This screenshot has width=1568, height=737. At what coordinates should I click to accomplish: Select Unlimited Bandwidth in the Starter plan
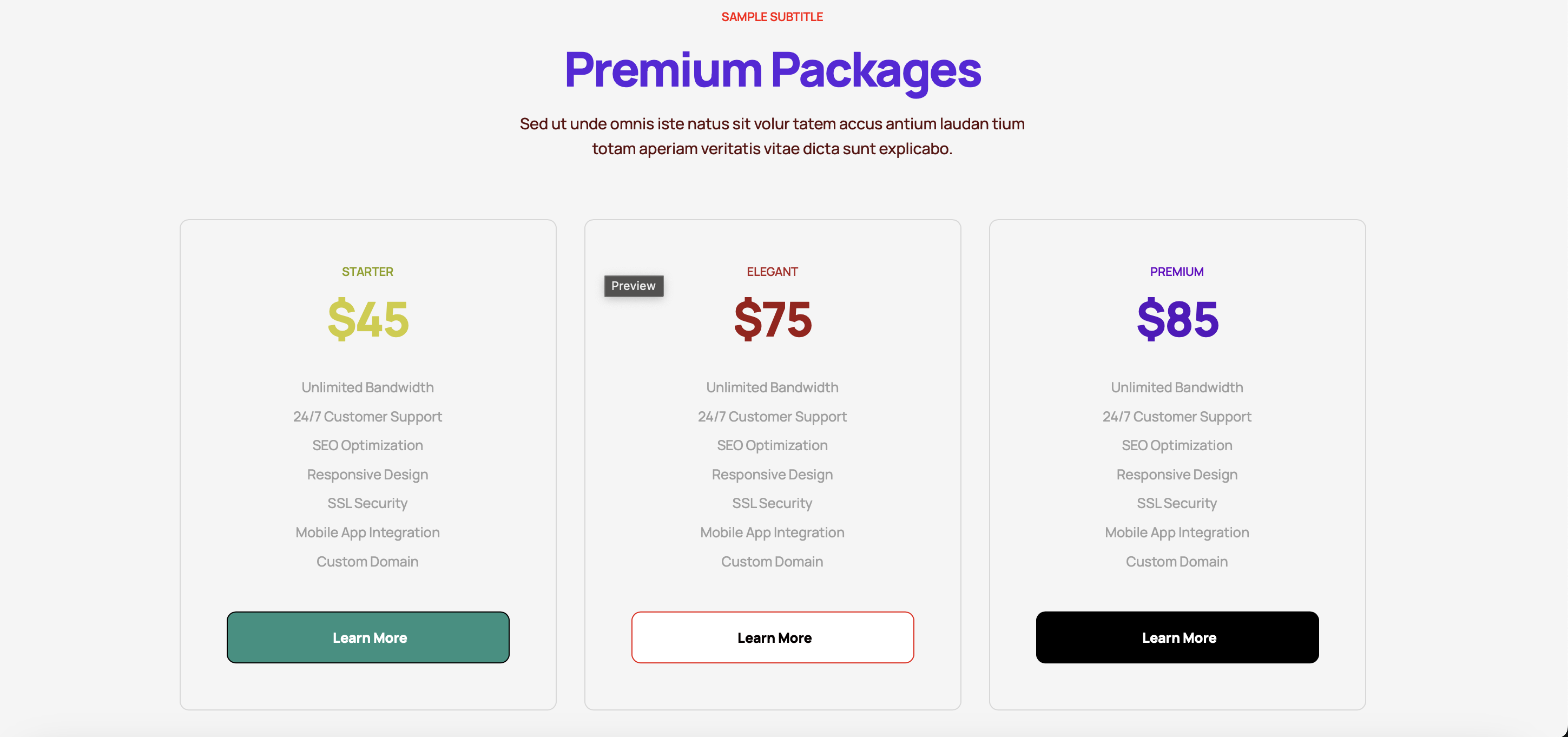[367, 387]
